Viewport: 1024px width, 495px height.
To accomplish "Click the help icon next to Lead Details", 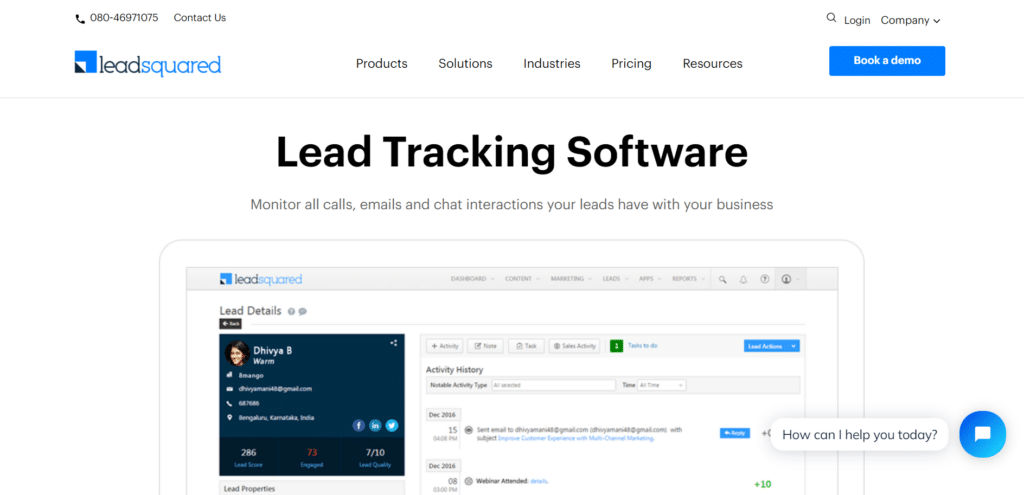I will [x=291, y=311].
